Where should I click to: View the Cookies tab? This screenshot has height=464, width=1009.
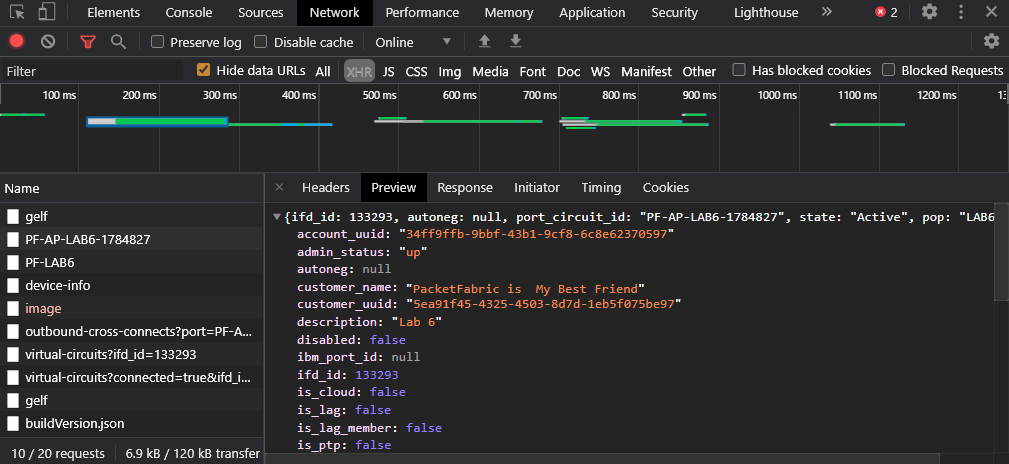click(x=665, y=187)
